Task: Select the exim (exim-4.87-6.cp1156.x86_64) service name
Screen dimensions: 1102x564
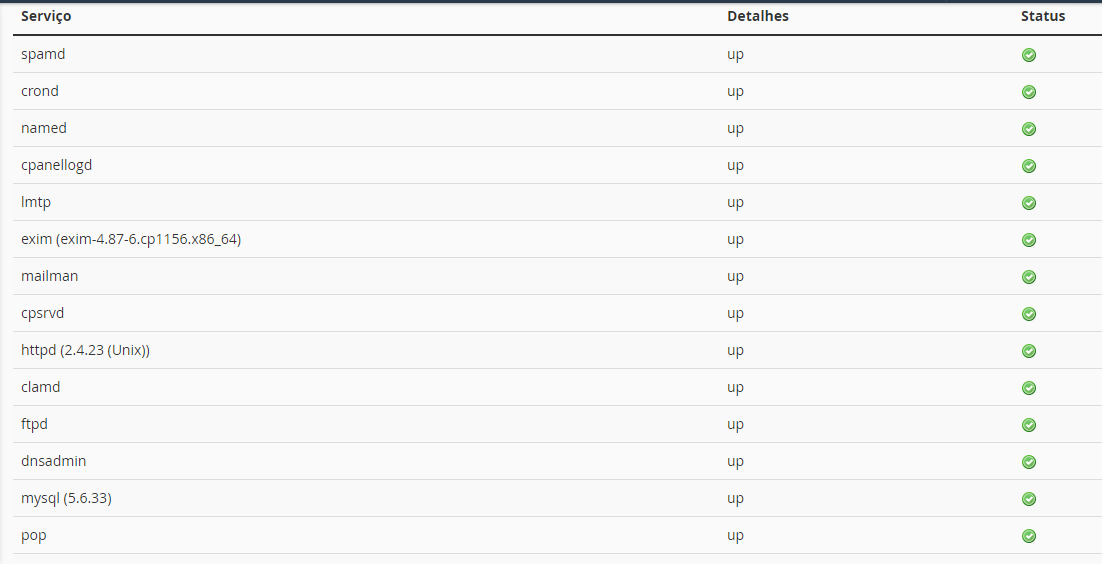Action: 131,239
